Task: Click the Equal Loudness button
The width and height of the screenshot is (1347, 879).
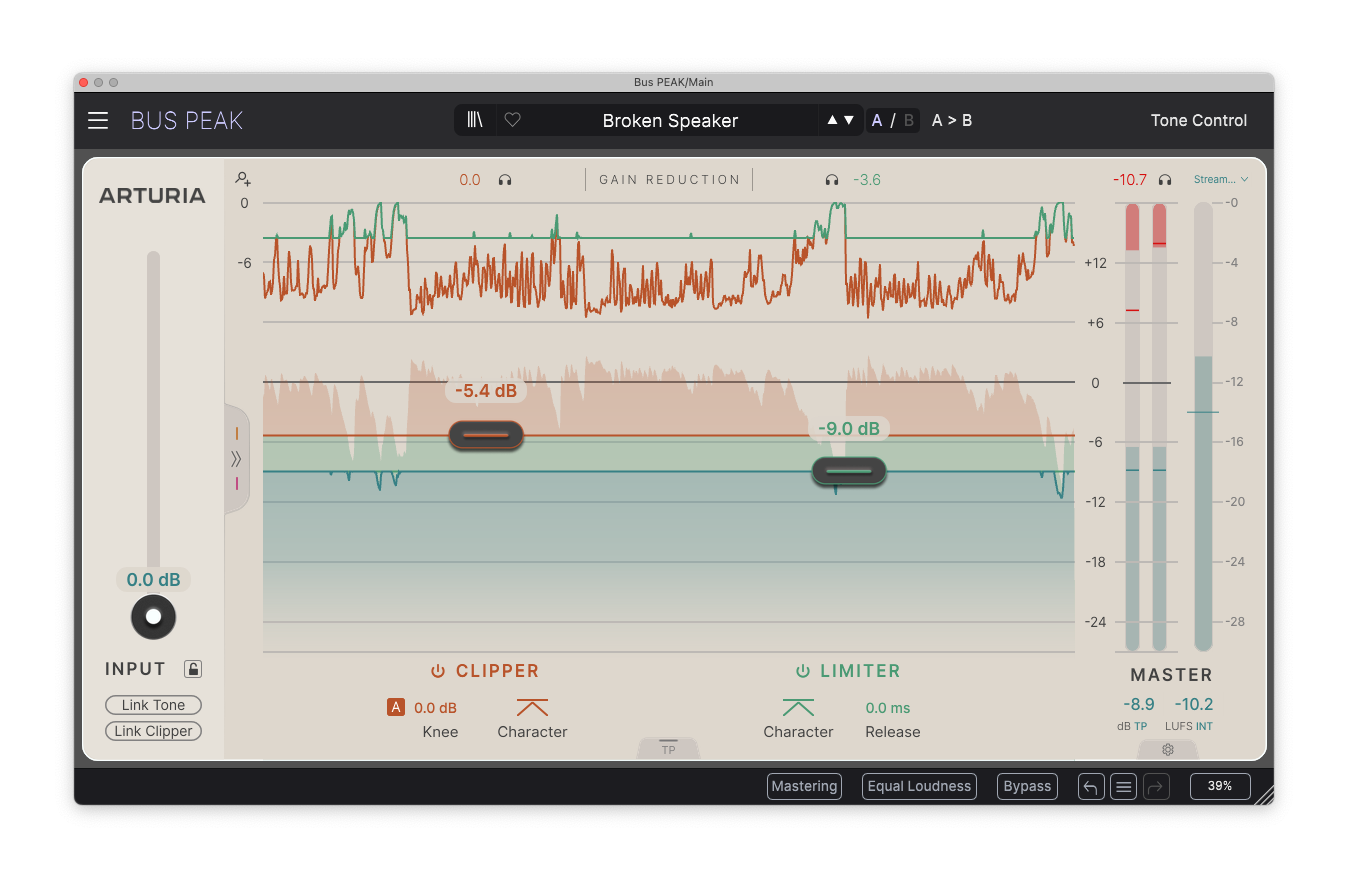Action: point(918,786)
